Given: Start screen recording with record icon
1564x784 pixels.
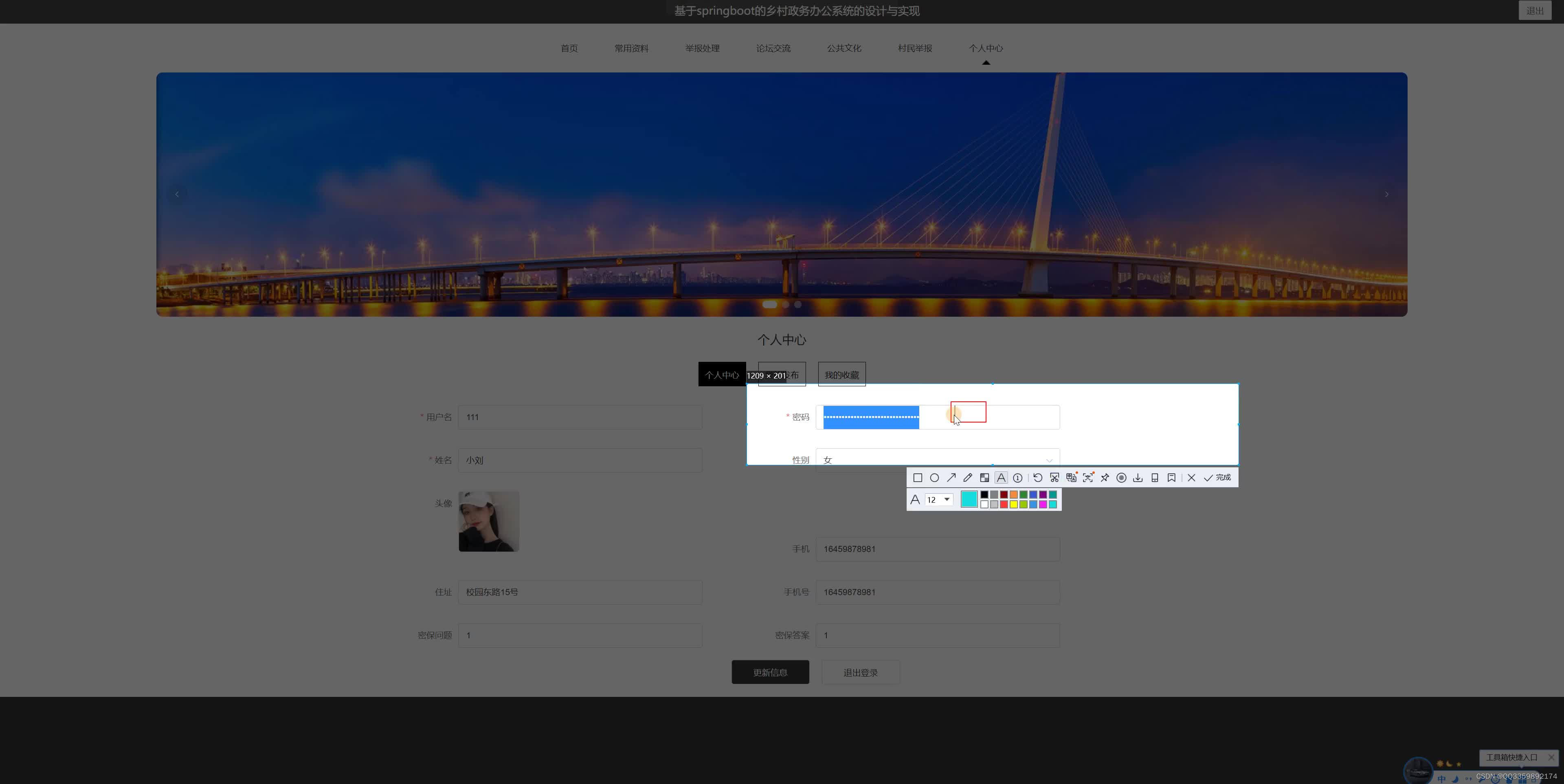Looking at the screenshot, I should [x=1121, y=477].
